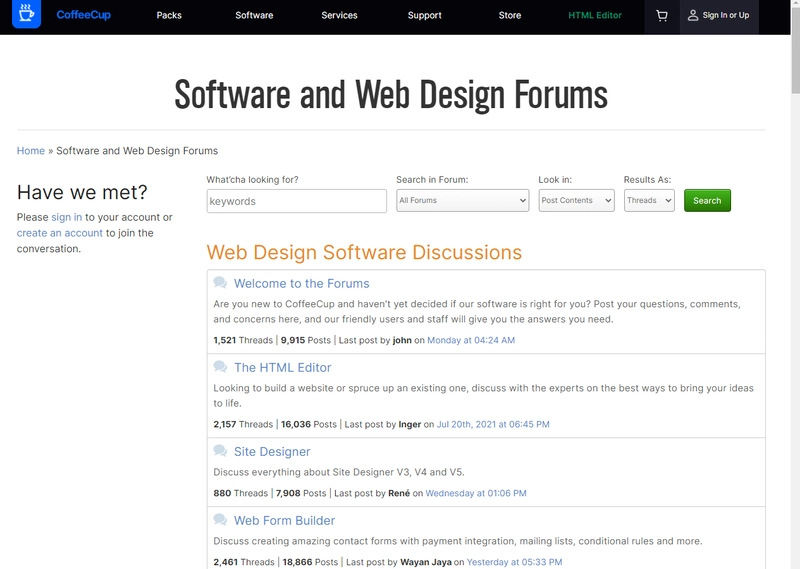Open last post Yesterday at 05:33 PM
Image resolution: width=800 pixels, height=569 pixels.
point(514,562)
